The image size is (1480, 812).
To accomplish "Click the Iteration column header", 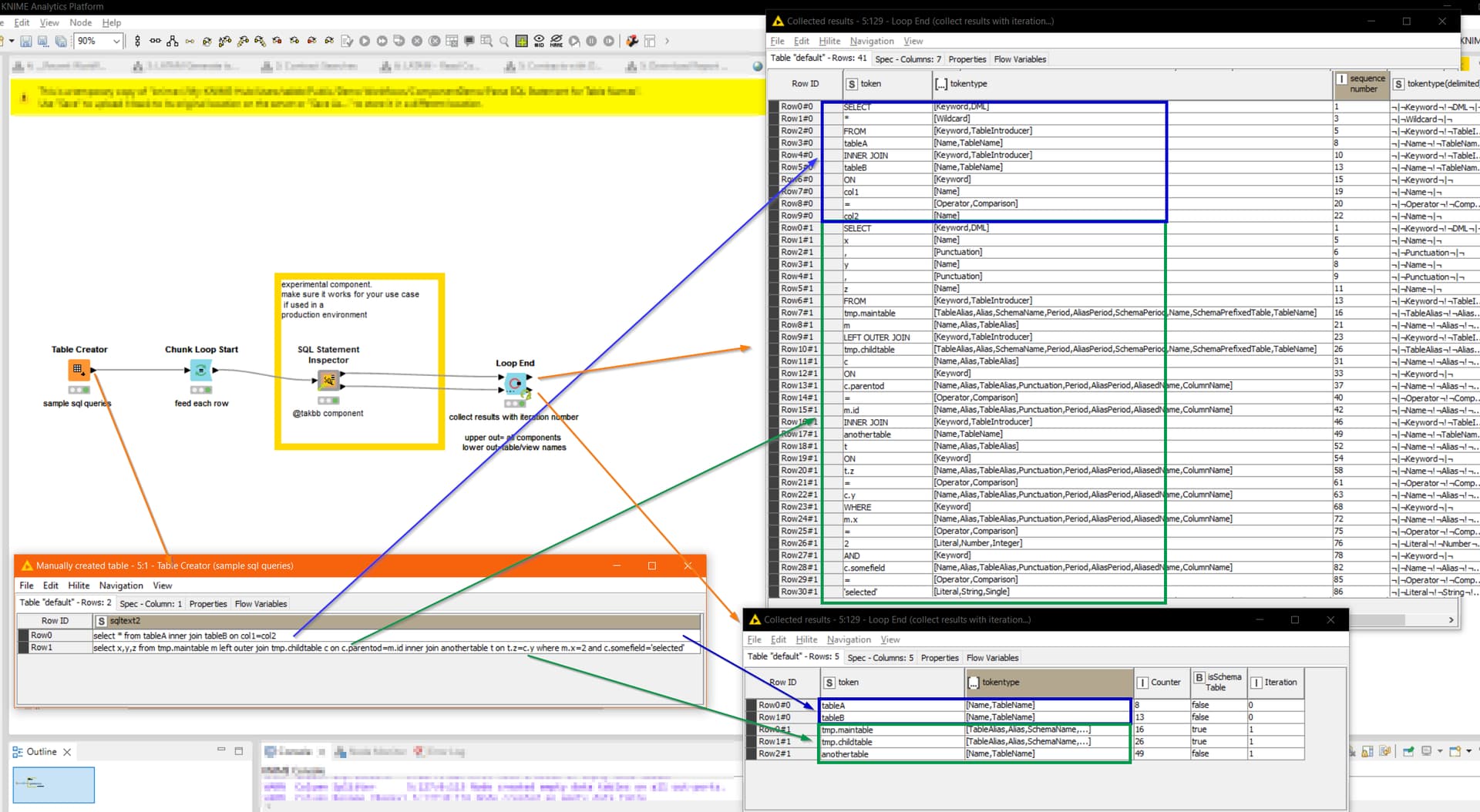I will [x=1276, y=683].
